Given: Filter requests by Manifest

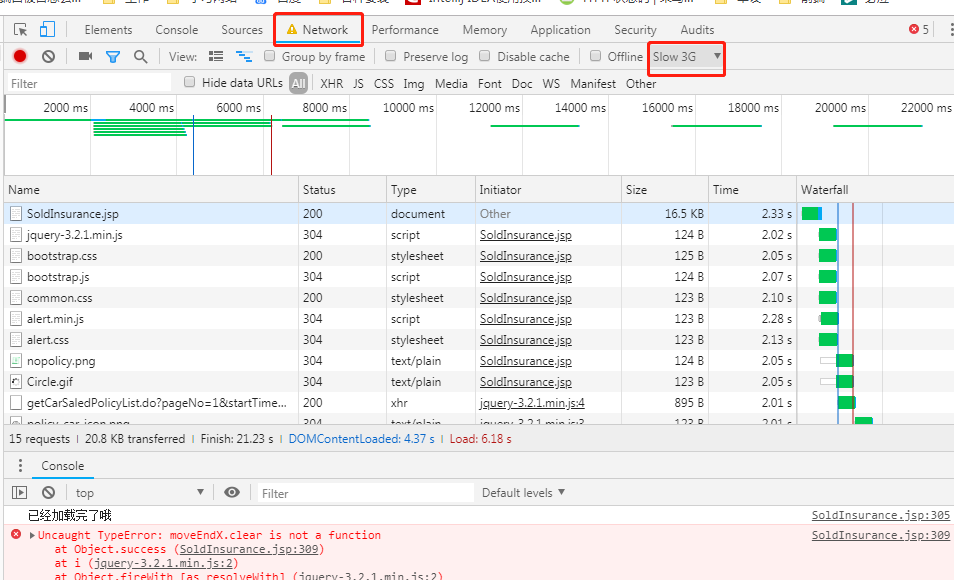Looking at the screenshot, I should (x=593, y=83).
